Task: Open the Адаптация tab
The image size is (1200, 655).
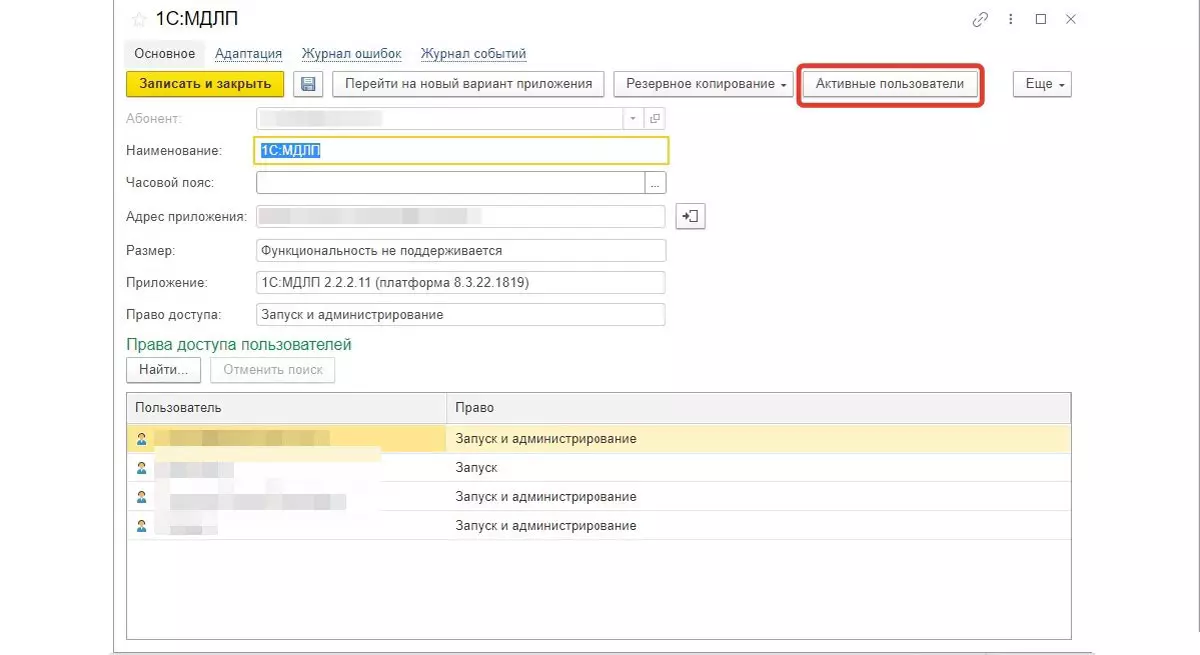Action: click(248, 54)
